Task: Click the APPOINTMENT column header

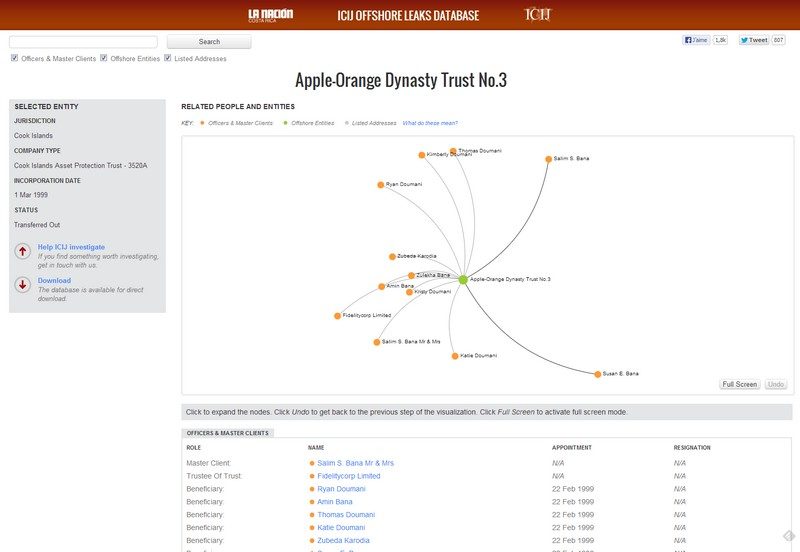Action: [x=572, y=447]
